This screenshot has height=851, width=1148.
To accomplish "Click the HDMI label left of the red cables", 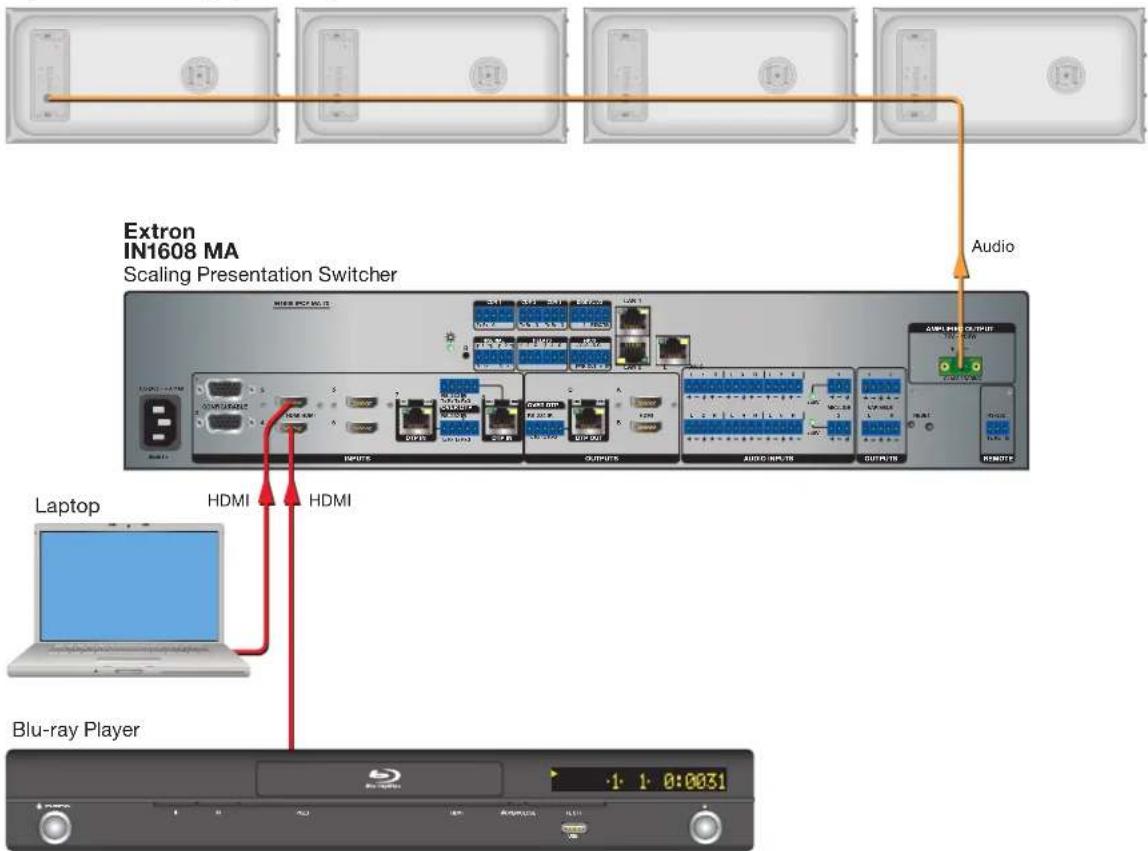I will [228, 500].
